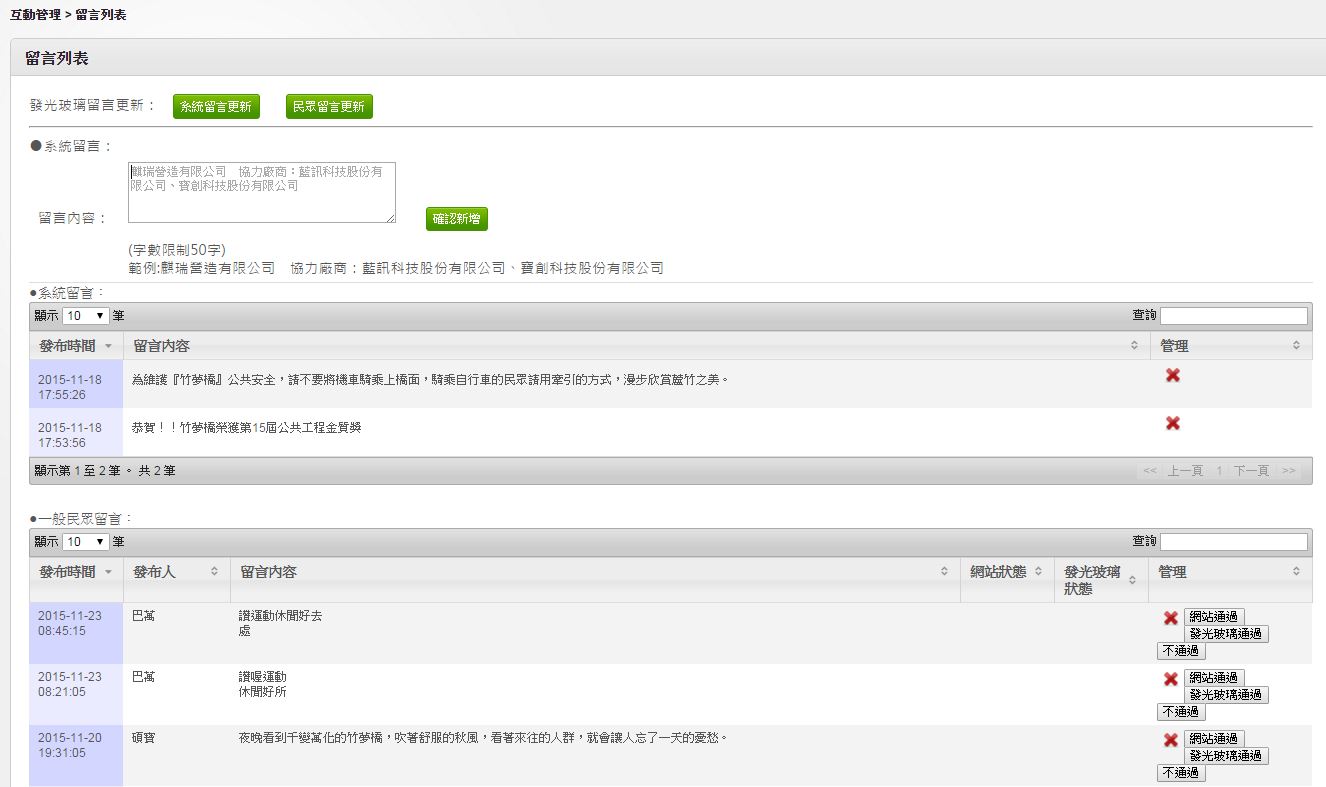Open the public messages page-size dropdown
This screenshot has height=787, width=1326.
click(x=86, y=541)
